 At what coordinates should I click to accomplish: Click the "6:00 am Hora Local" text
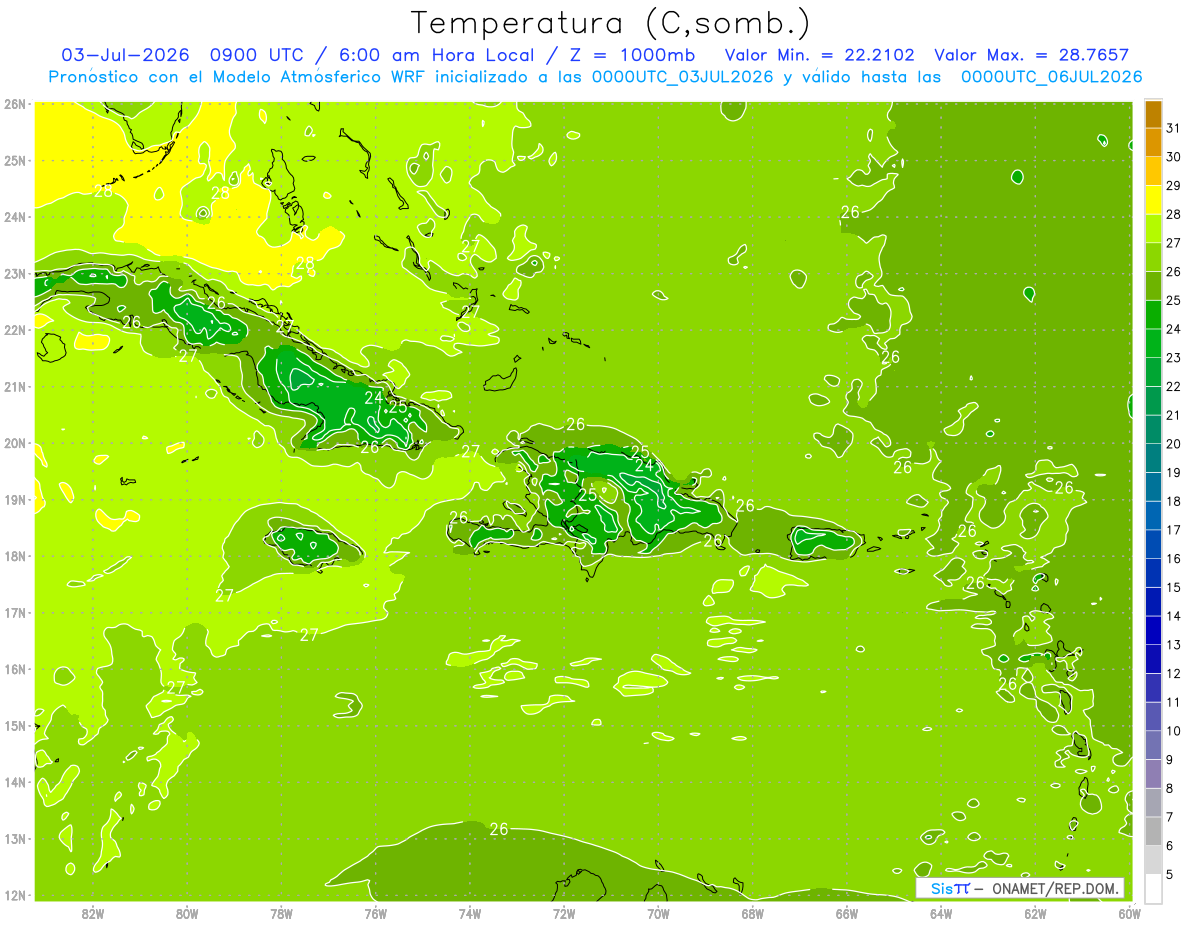click(x=438, y=55)
